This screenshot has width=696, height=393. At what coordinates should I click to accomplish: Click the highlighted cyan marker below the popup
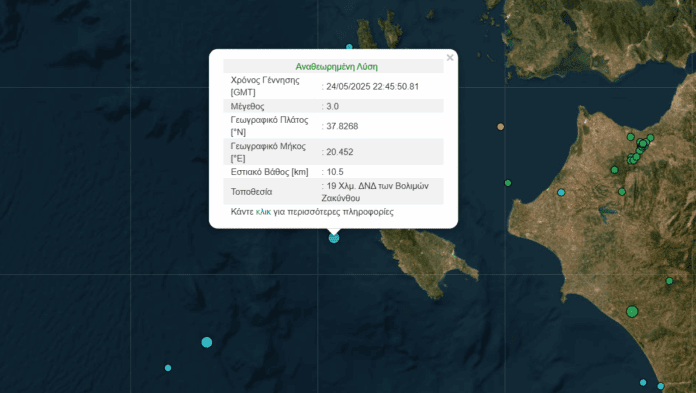334,238
